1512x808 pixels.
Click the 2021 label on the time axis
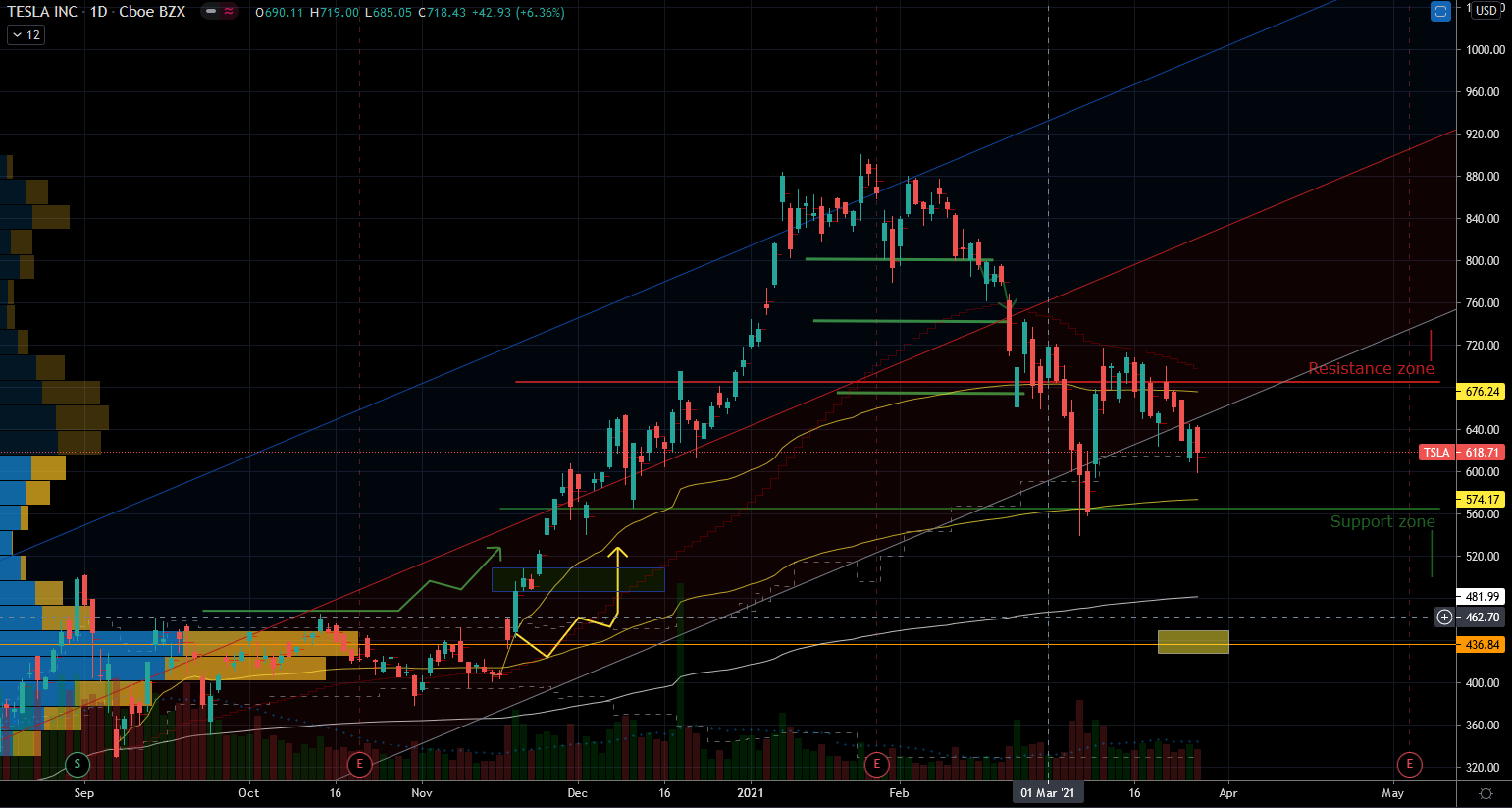tap(751, 793)
